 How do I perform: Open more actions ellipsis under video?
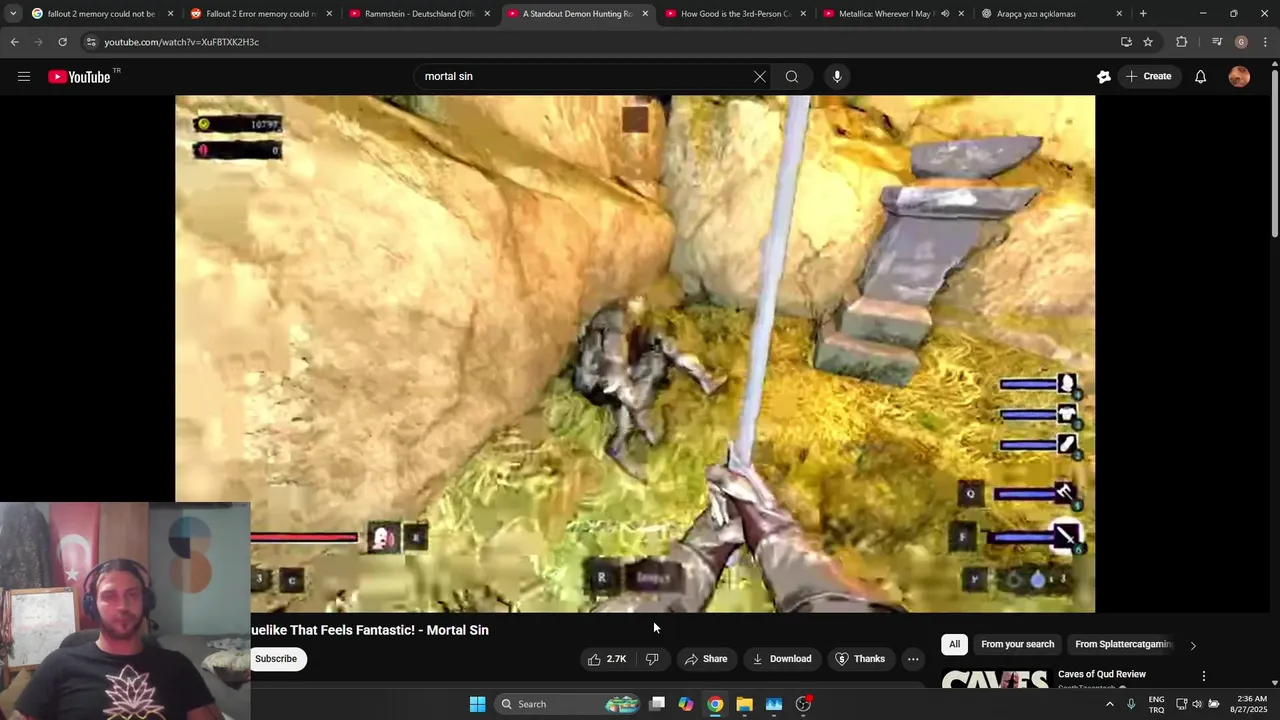[x=913, y=659]
